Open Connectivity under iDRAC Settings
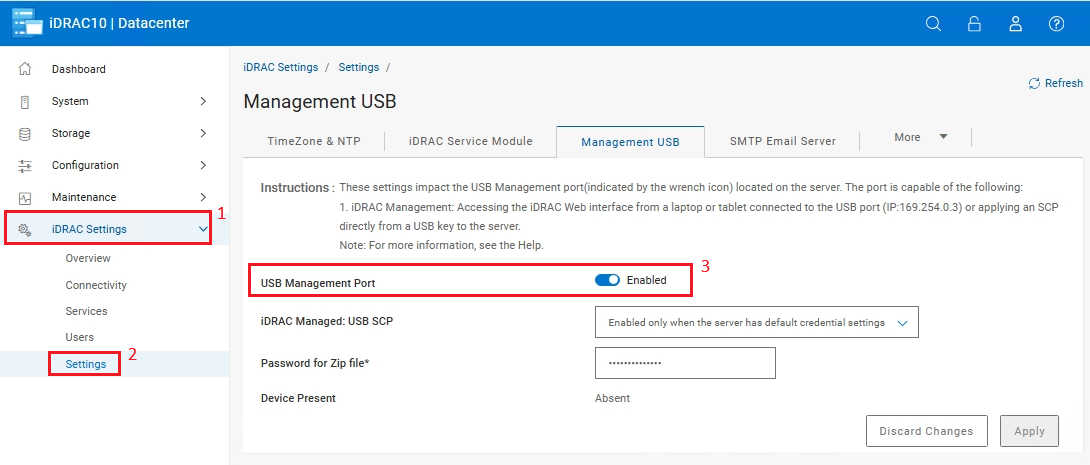The image size is (1090, 465). click(x=96, y=285)
